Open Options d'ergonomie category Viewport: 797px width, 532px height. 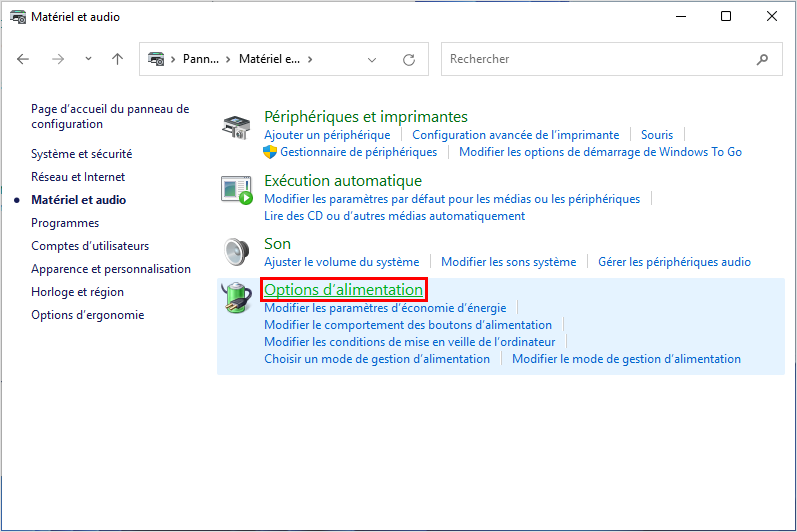[x=87, y=315]
